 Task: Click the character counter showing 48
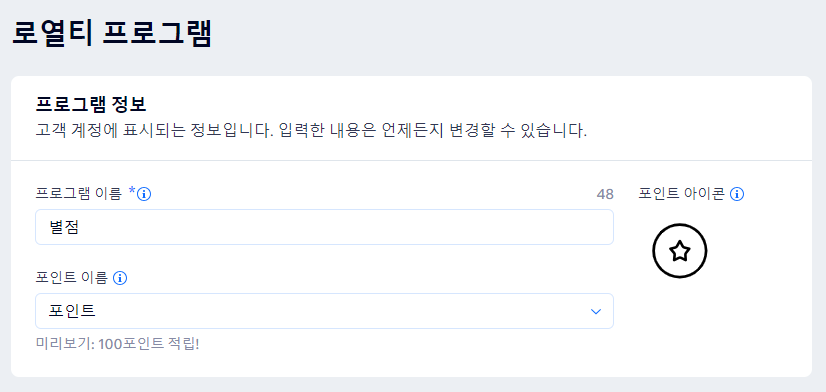pos(605,194)
